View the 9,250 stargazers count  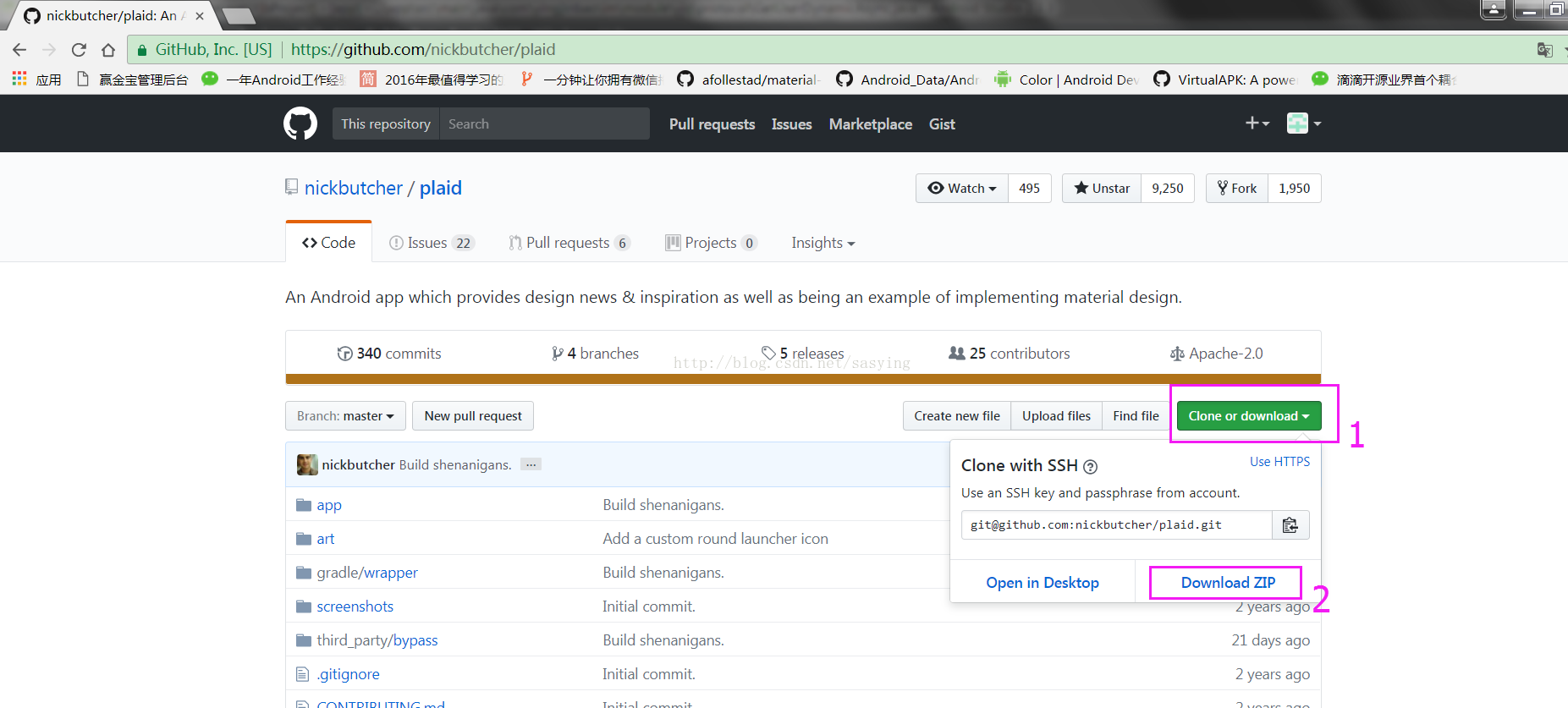1168,189
